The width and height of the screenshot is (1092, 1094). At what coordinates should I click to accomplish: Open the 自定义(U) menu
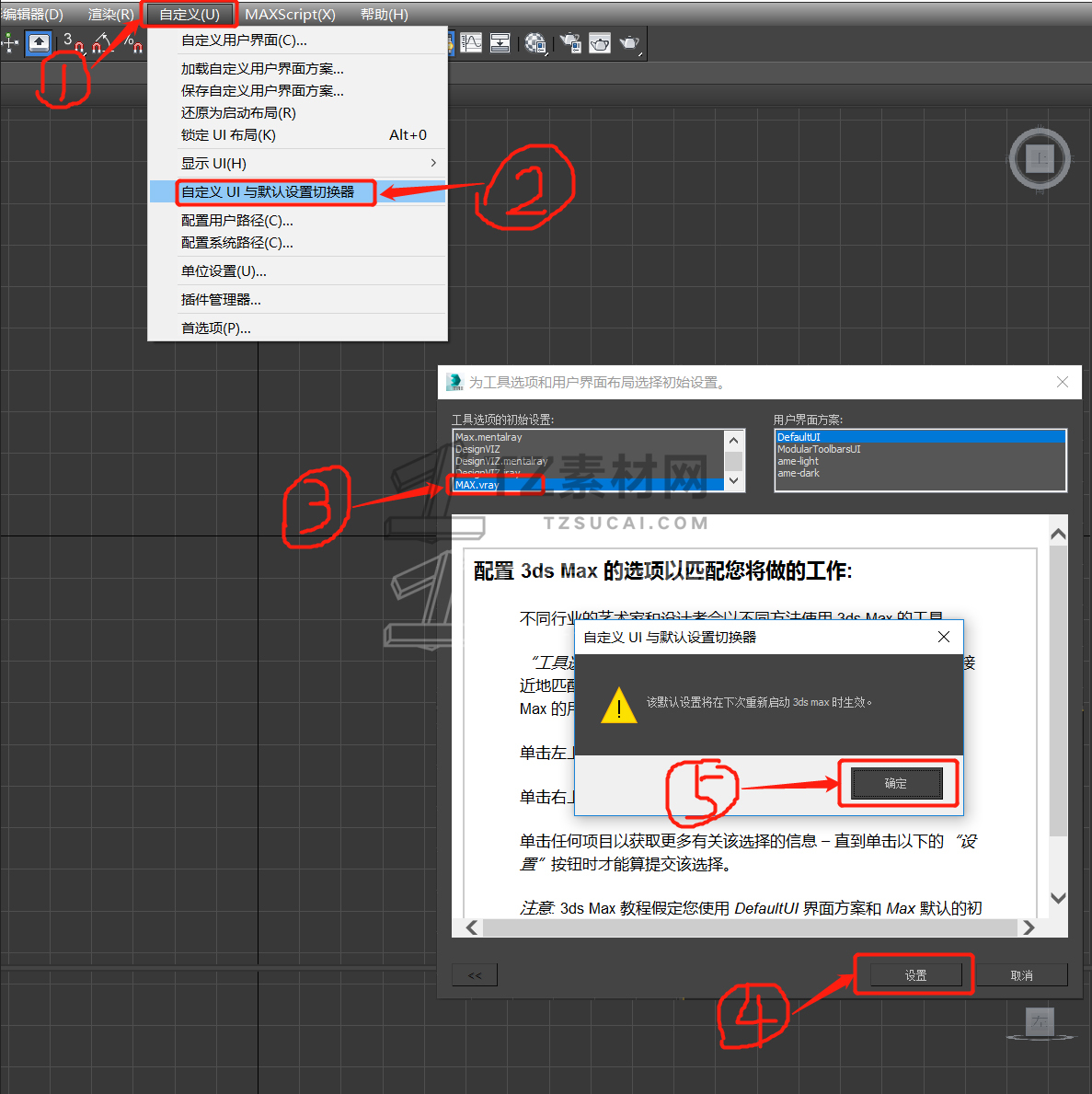[x=190, y=14]
